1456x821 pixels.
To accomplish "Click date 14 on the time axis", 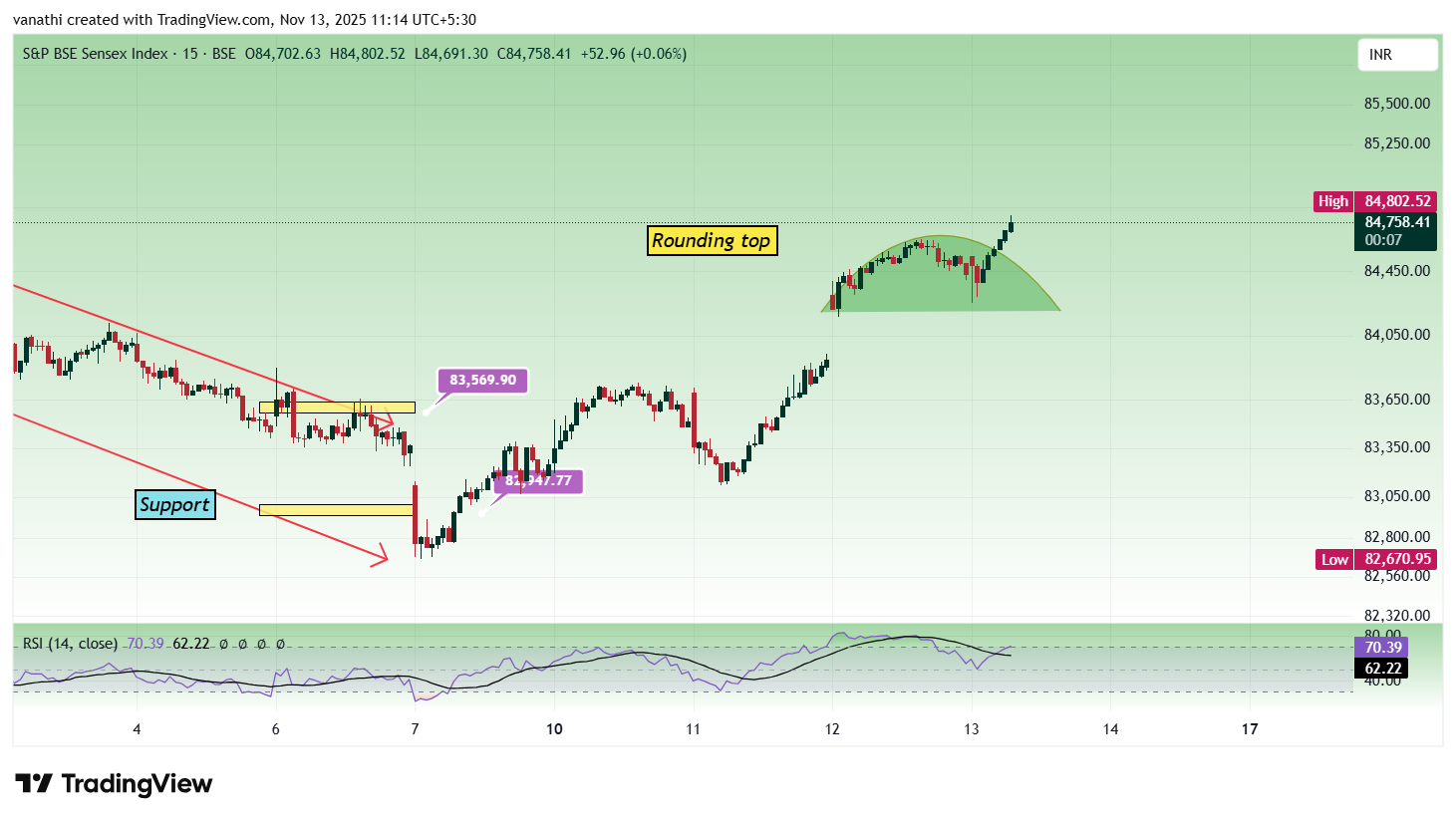I will point(1111,729).
